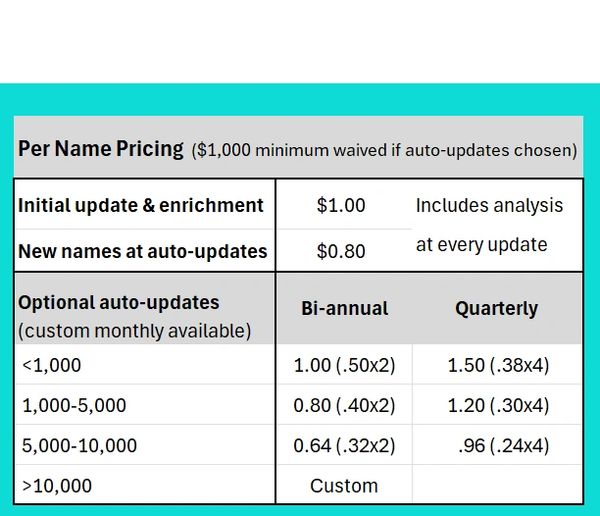Viewport: 600px width, 516px height.
Task: Click the "Per Name Pricing" table title
Action: (100, 149)
